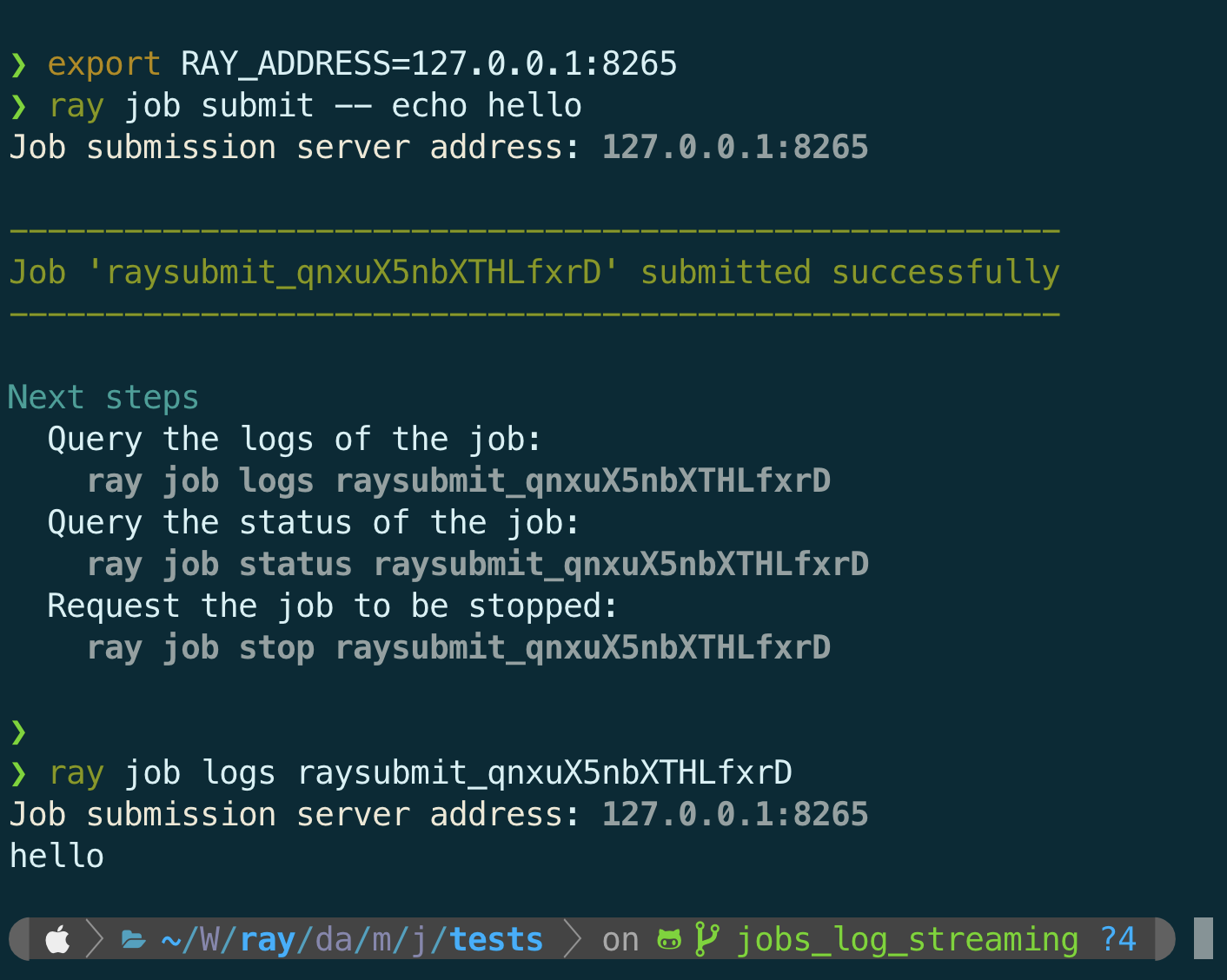1227x980 pixels.
Task: Click the jobs_log_streaming branch name
Action: pos(907,939)
